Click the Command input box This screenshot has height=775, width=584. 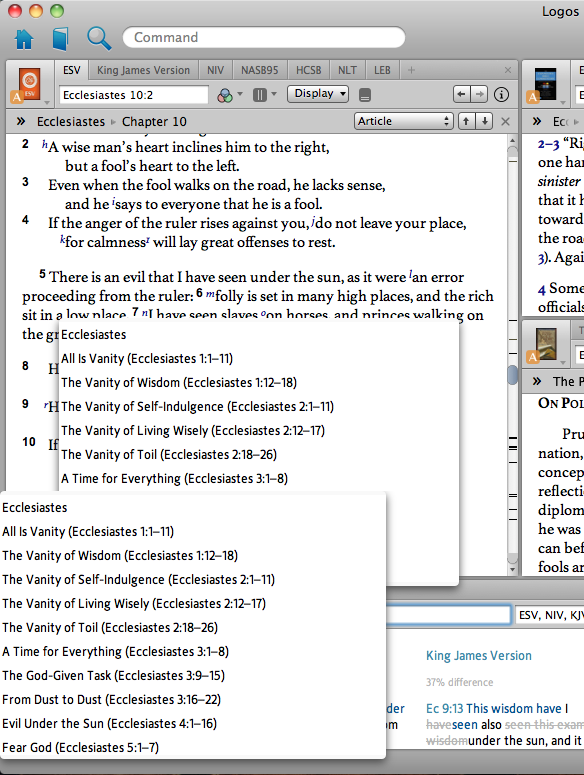pyautogui.click(x=264, y=38)
